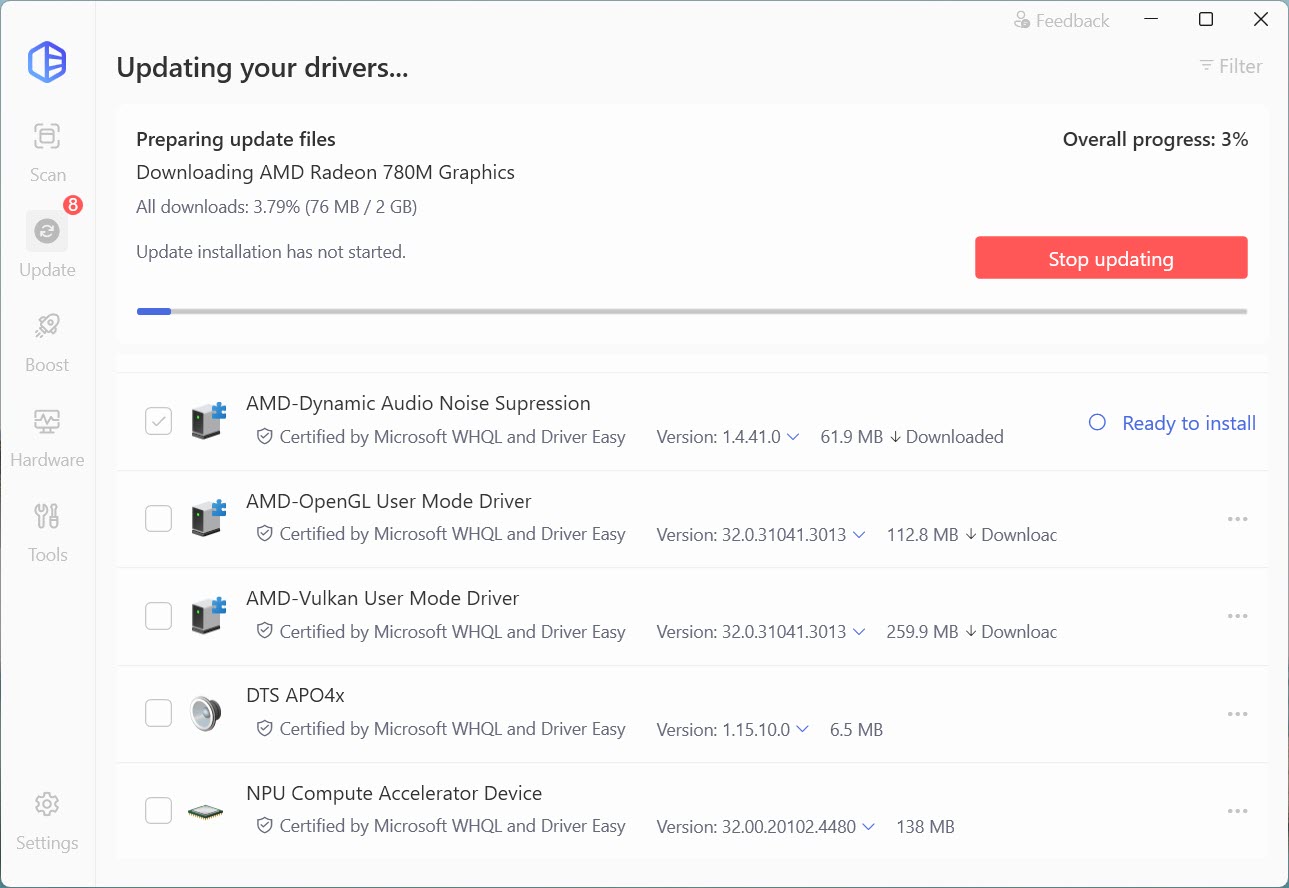Screen dimensions: 1289x888
Task: Check the AMD-OpenGL User Mode Driver checkbox
Action: click(158, 518)
